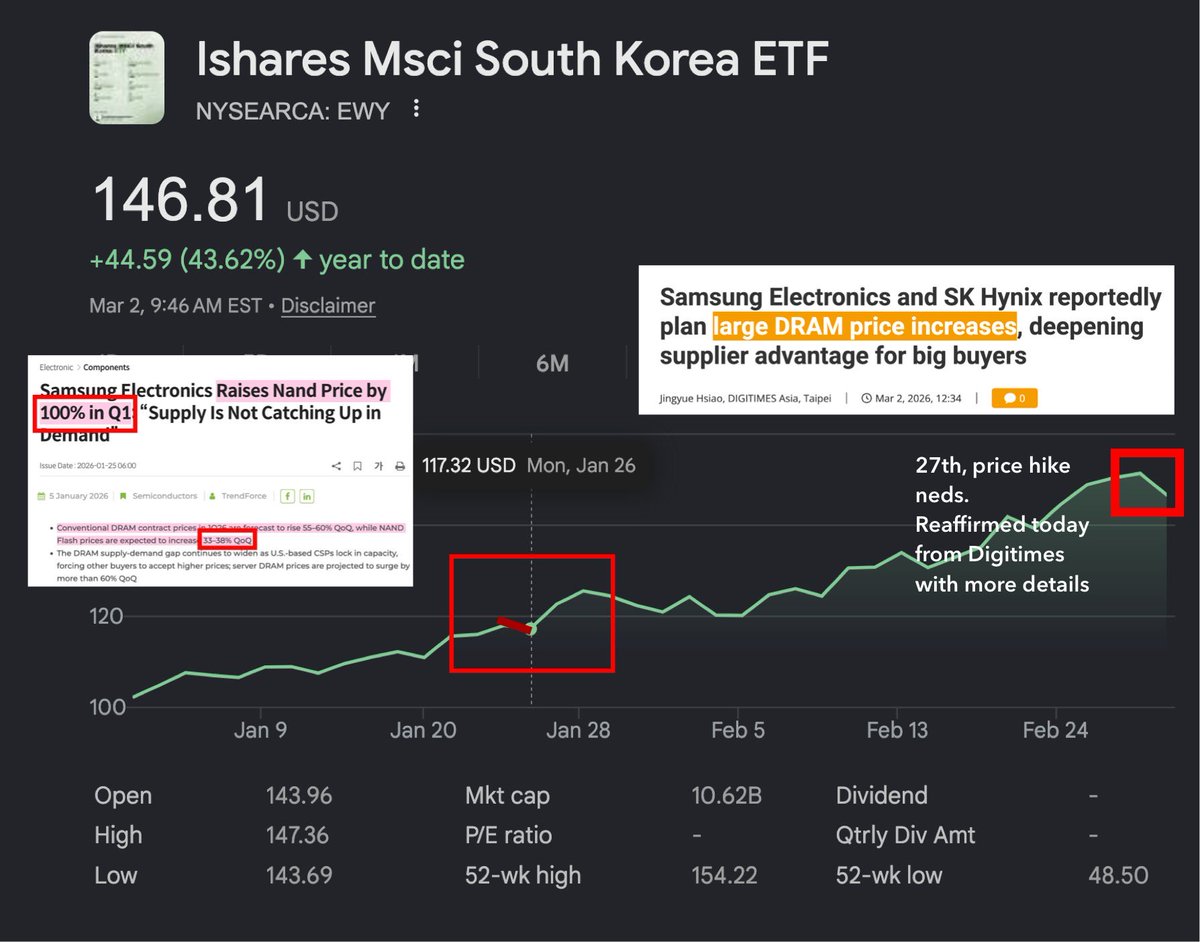Select the 6M chart range tab
Screen dimensions: 1200x942
[552, 363]
